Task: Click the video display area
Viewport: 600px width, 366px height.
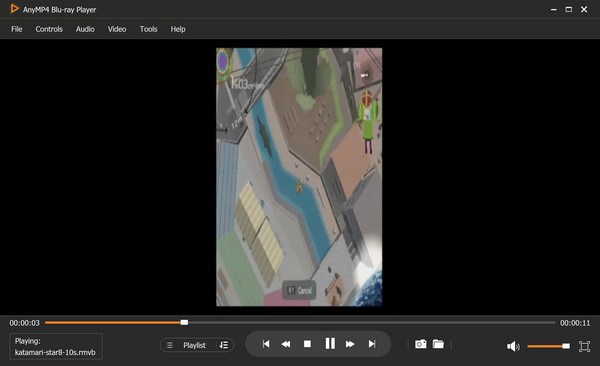Action: tap(299, 177)
